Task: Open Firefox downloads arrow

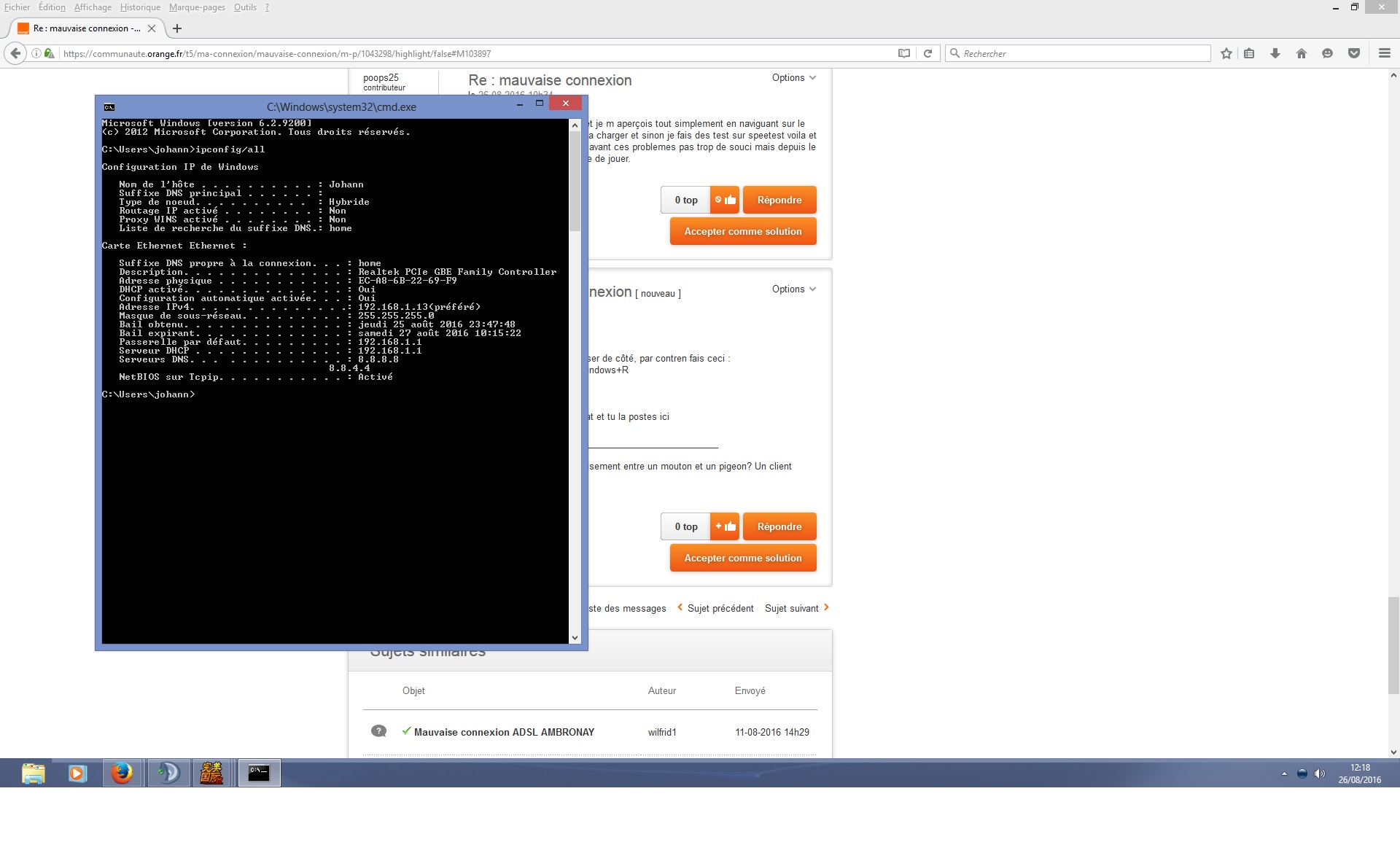Action: tap(1275, 53)
